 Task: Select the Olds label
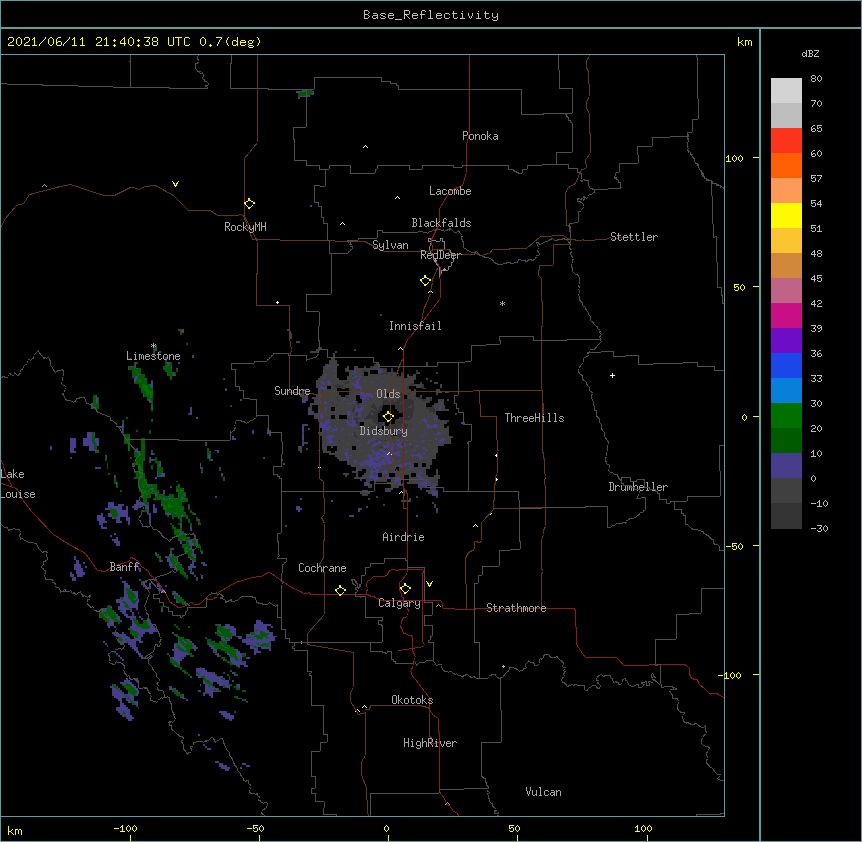[388, 394]
